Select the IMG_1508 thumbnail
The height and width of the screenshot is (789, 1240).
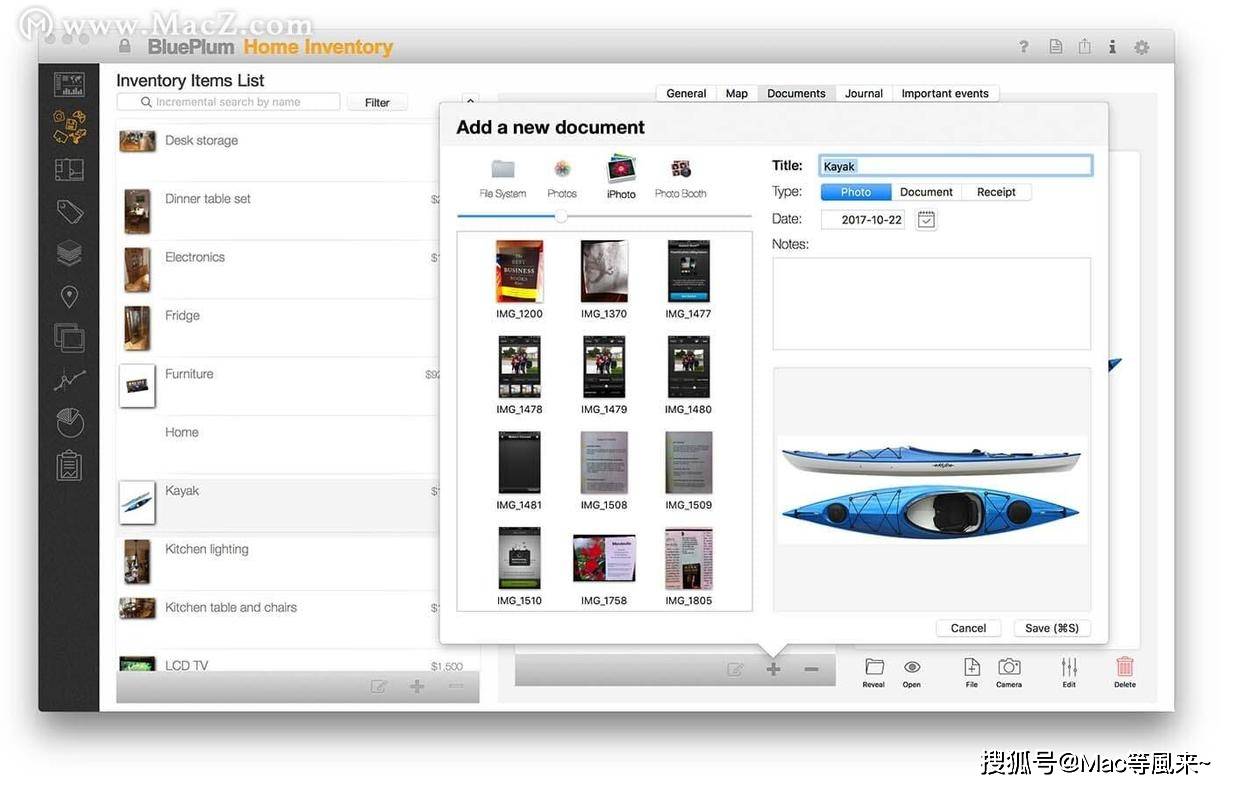pos(604,462)
